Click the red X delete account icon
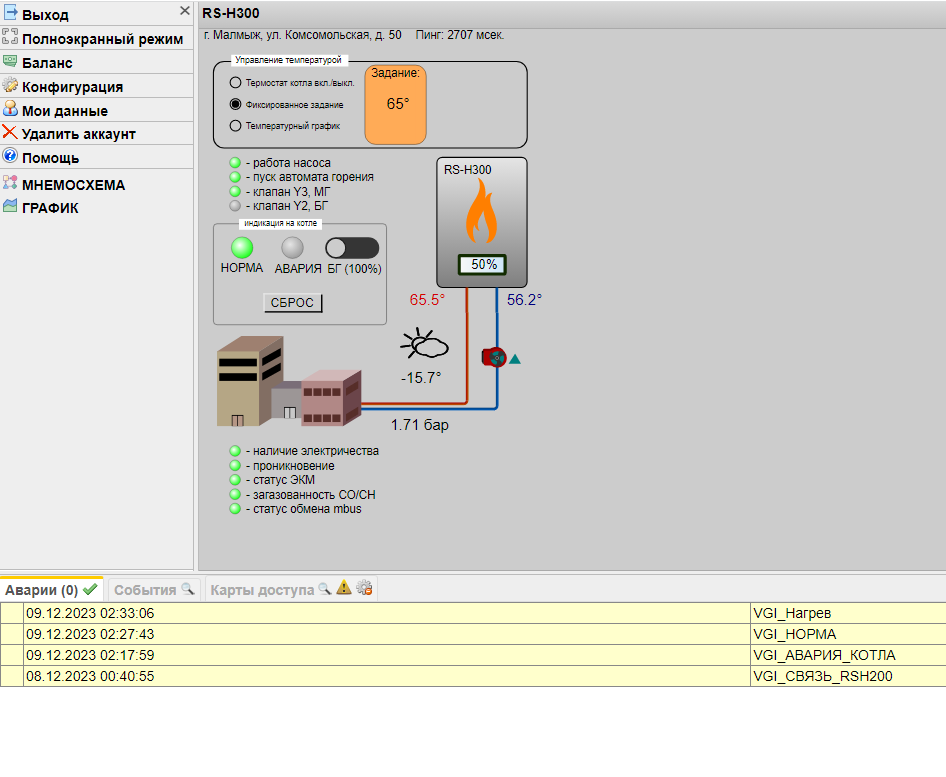The height and width of the screenshot is (777, 946). [10, 132]
